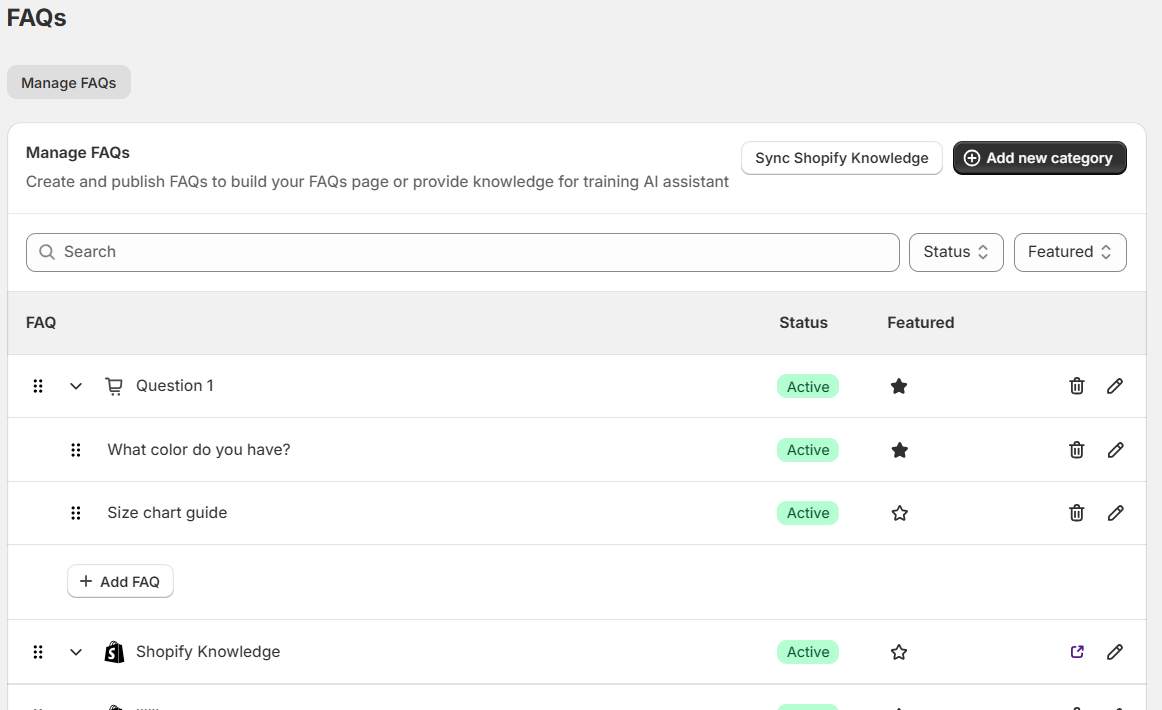Click Add new category button
Image resolution: width=1162 pixels, height=710 pixels.
[x=1039, y=158]
